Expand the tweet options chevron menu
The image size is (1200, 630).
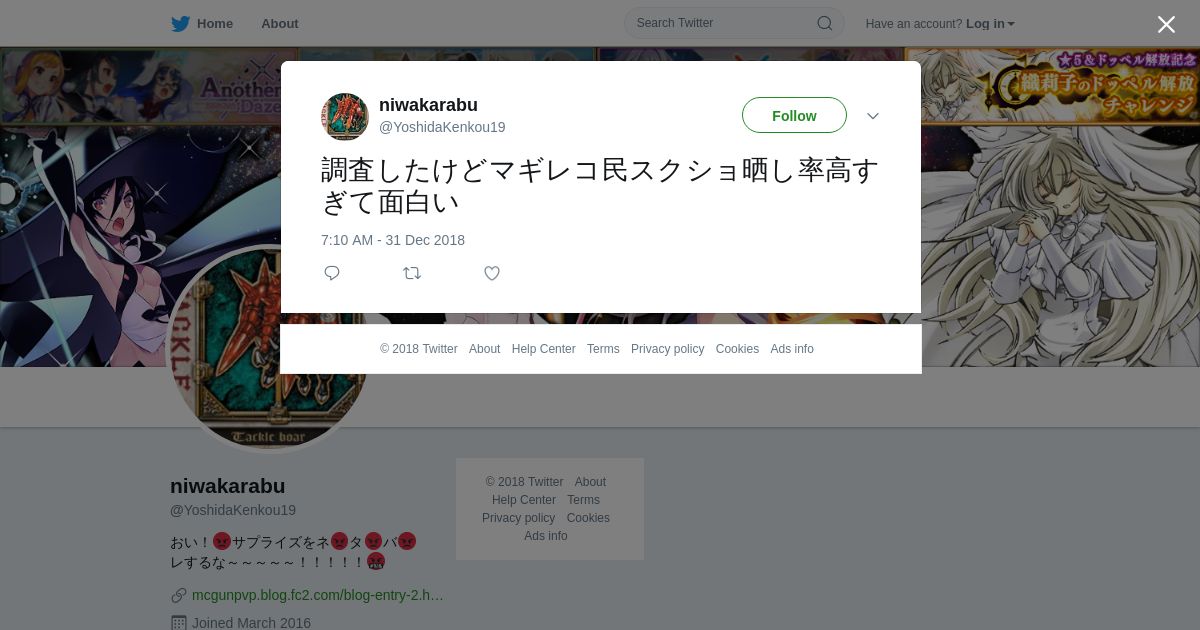(872, 116)
